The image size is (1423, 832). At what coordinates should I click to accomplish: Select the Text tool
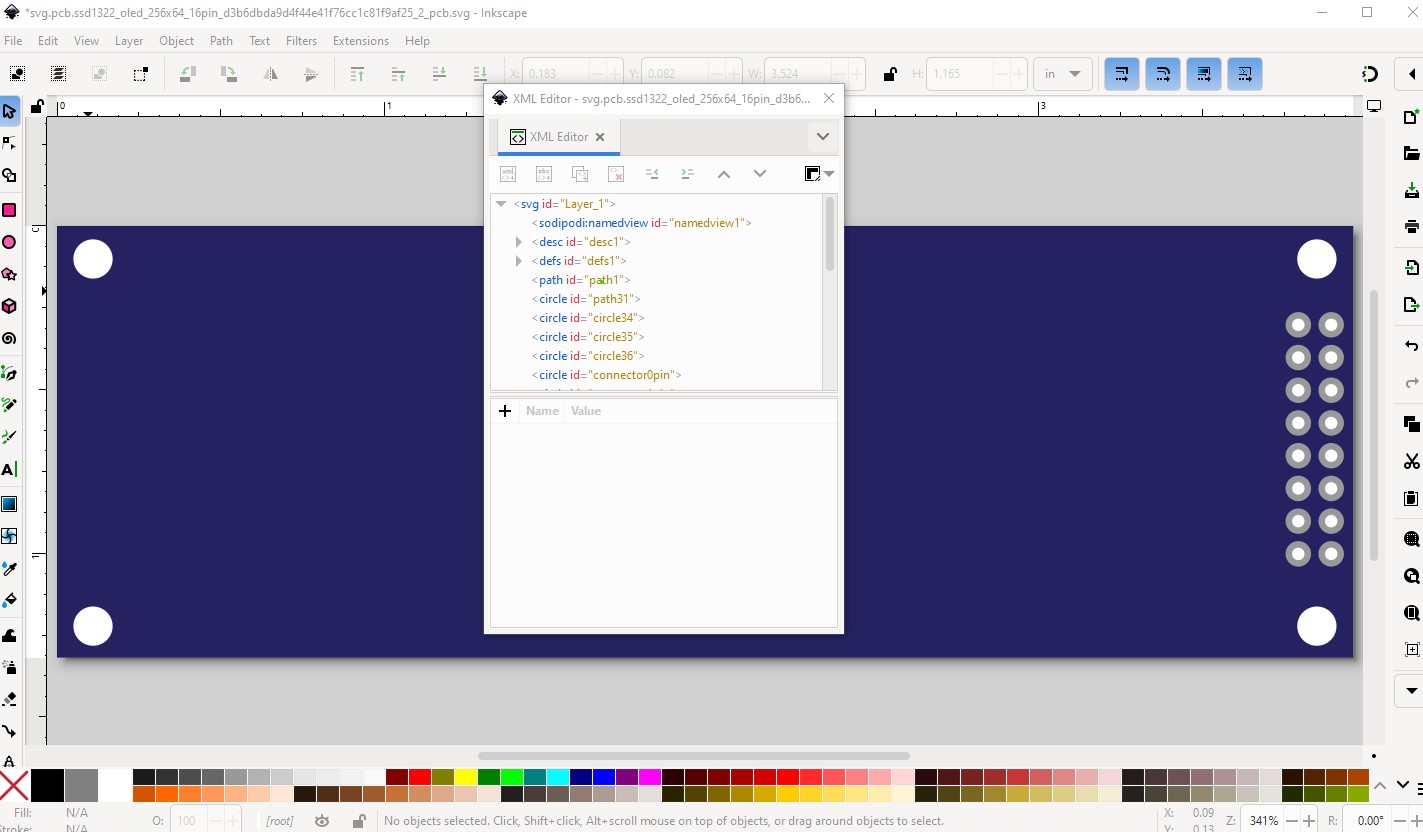click(9, 469)
